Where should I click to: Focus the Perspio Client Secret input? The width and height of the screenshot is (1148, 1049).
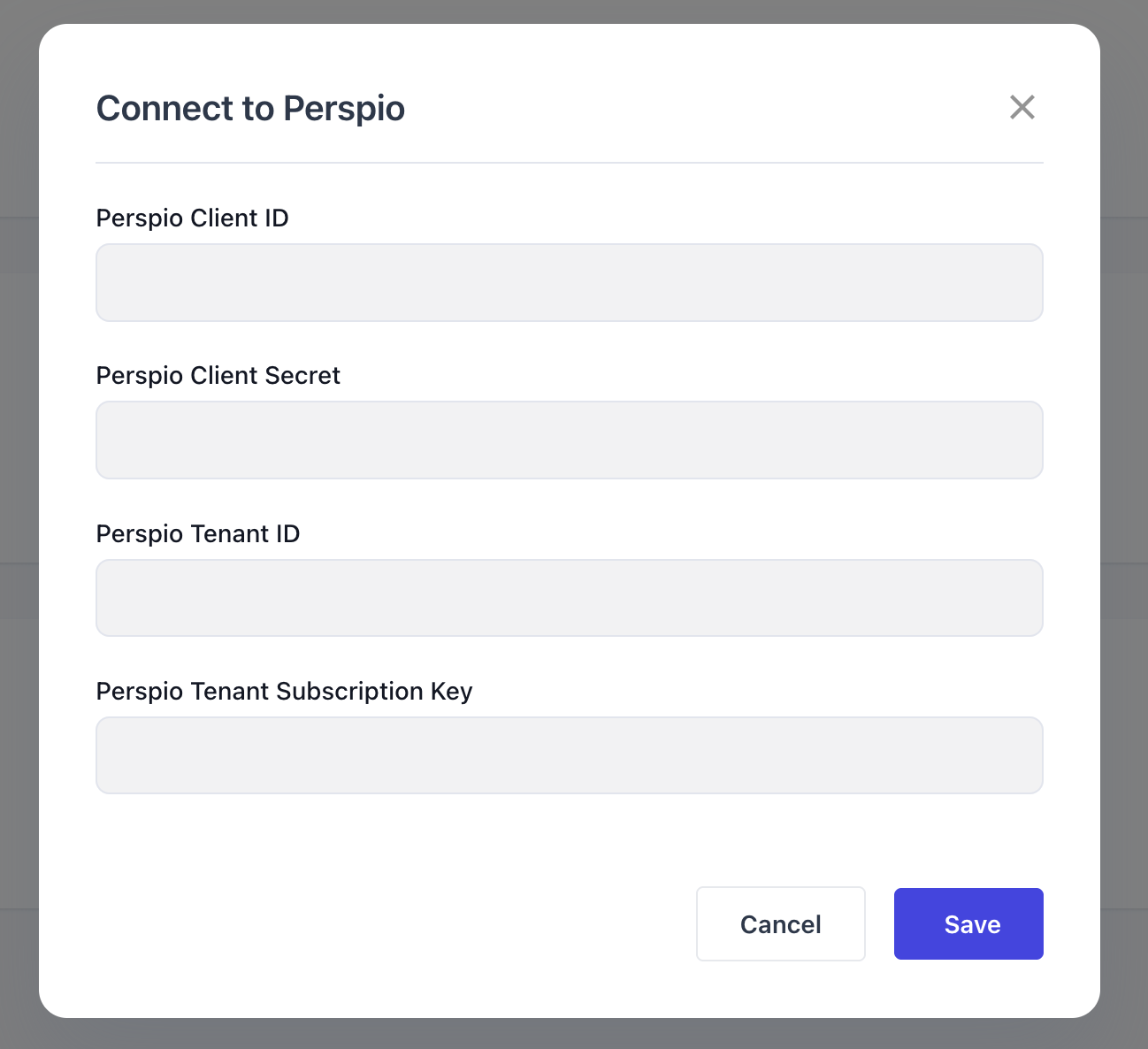pos(569,440)
